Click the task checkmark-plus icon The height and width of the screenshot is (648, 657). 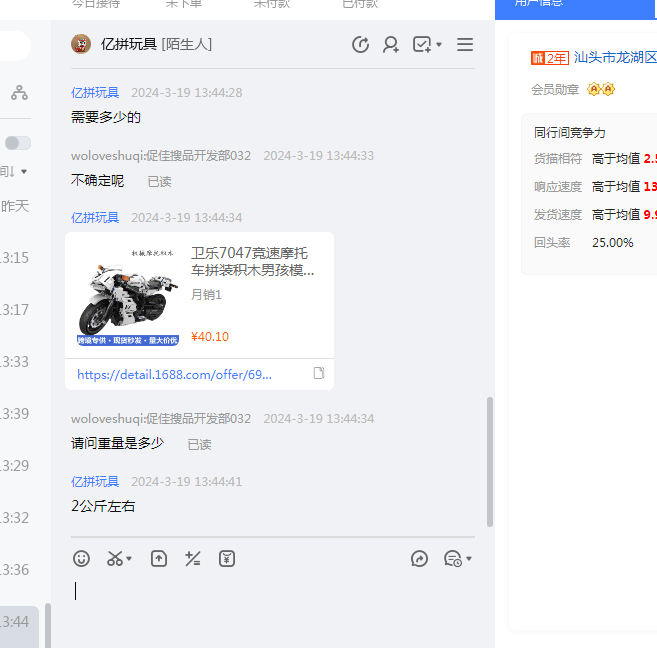point(422,44)
